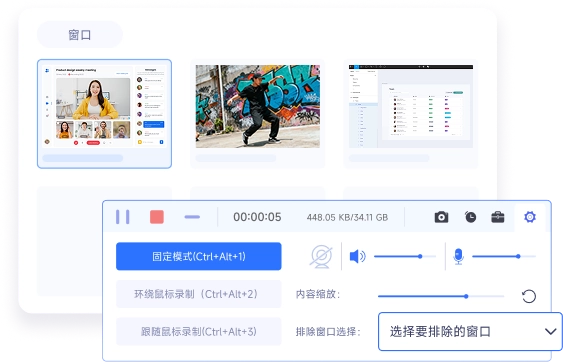The image size is (563, 362).
Task: Toggle the webcam icon
Action: point(321,256)
